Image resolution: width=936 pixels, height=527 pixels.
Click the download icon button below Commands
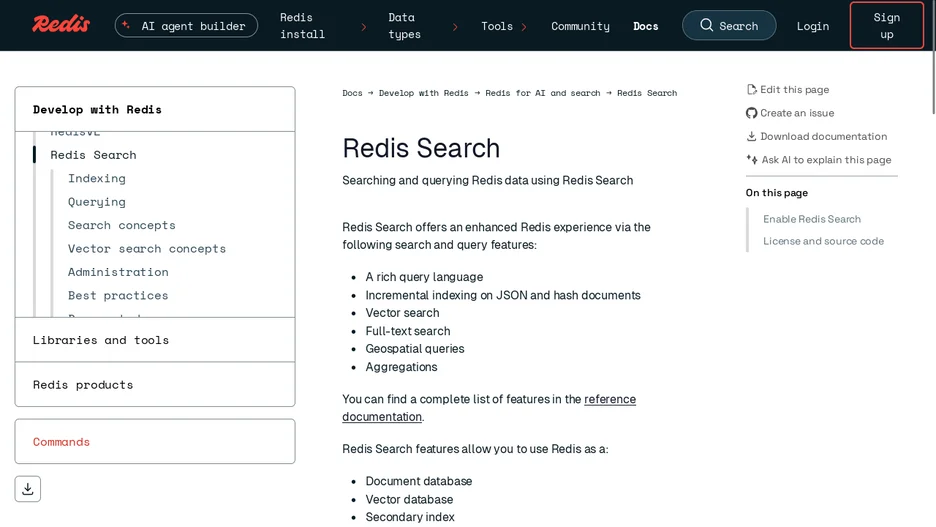[27, 489]
